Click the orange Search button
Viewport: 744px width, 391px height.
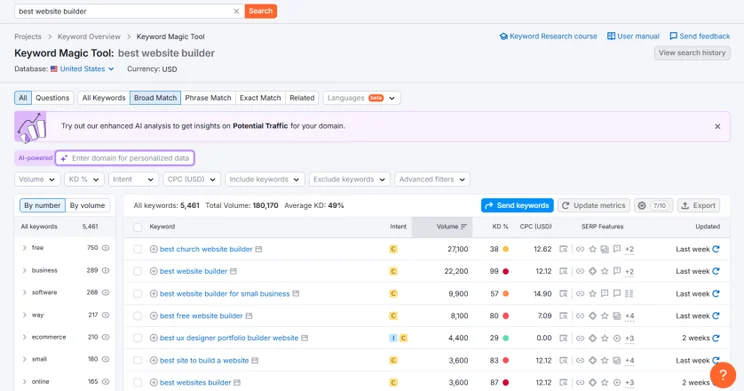[260, 11]
